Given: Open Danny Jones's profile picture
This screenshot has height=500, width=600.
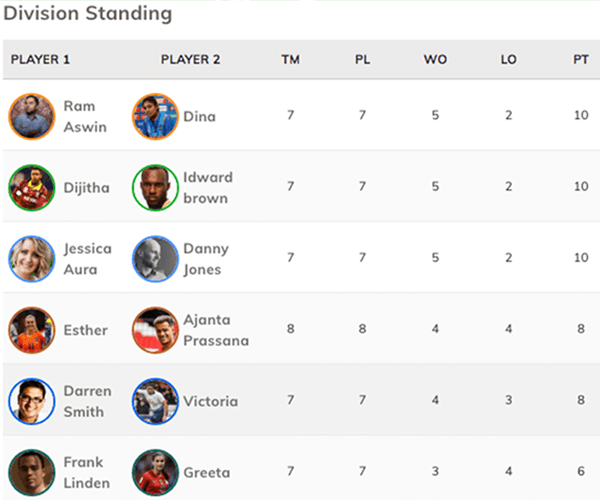Looking at the screenshot, I should point(155,259).
